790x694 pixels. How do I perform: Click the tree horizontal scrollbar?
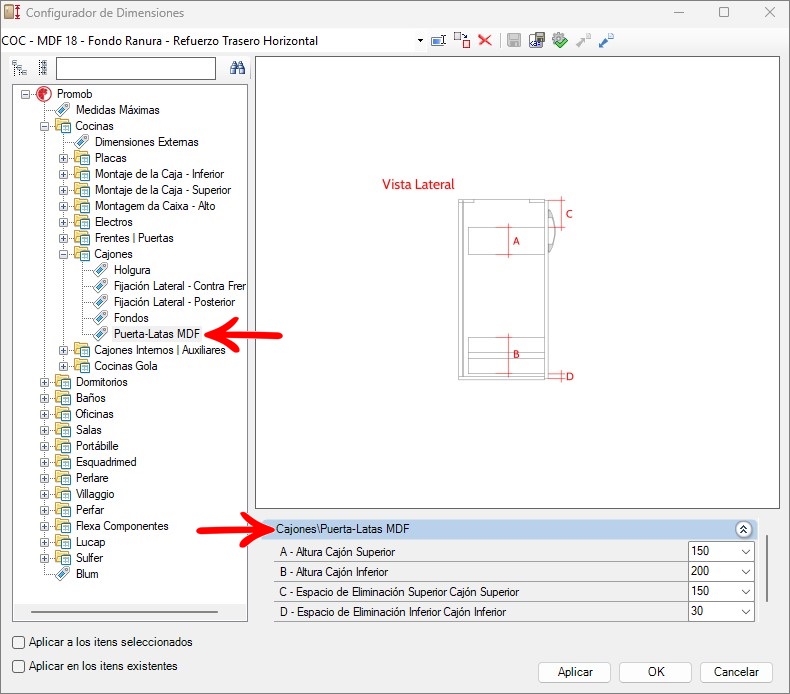(124, 612)
